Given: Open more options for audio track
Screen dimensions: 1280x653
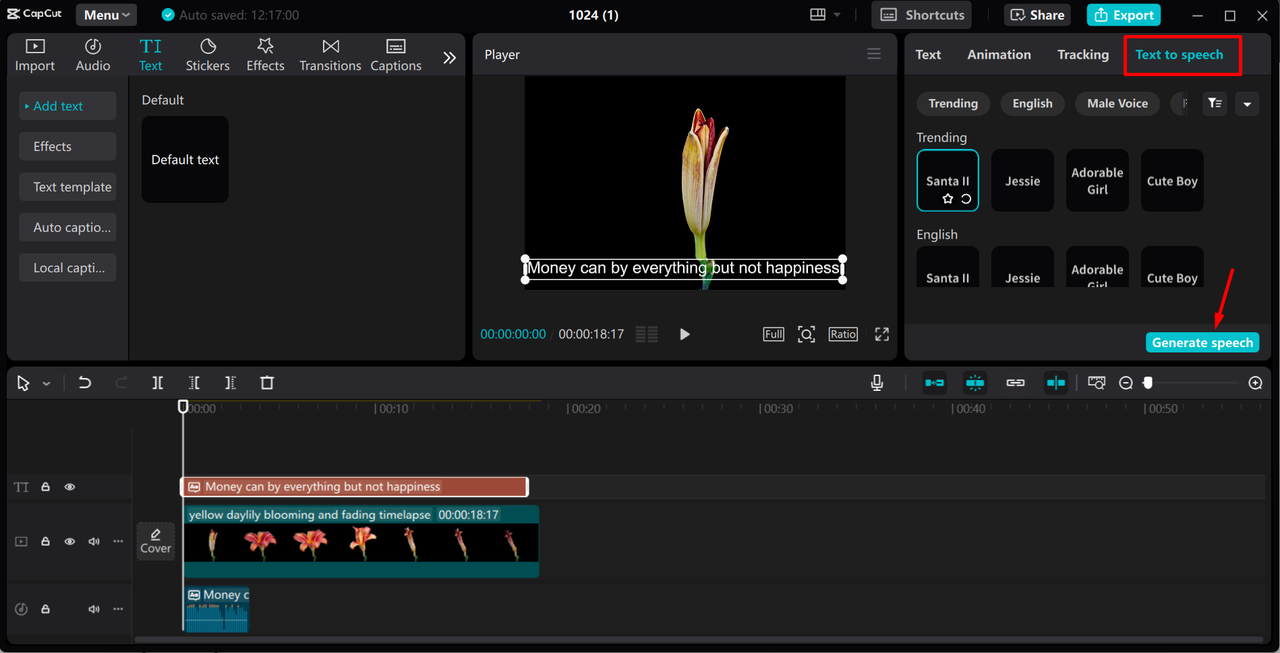Looking at the screenshot, I should [118, 609].
